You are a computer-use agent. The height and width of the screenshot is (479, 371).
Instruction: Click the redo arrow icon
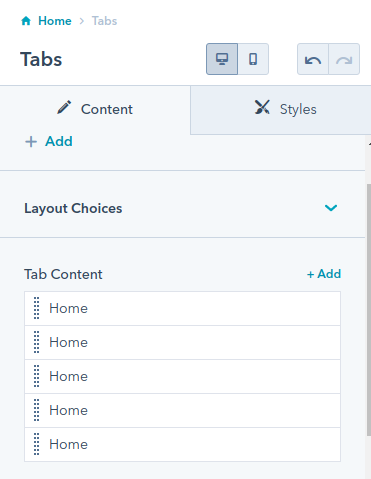point(344,59)
